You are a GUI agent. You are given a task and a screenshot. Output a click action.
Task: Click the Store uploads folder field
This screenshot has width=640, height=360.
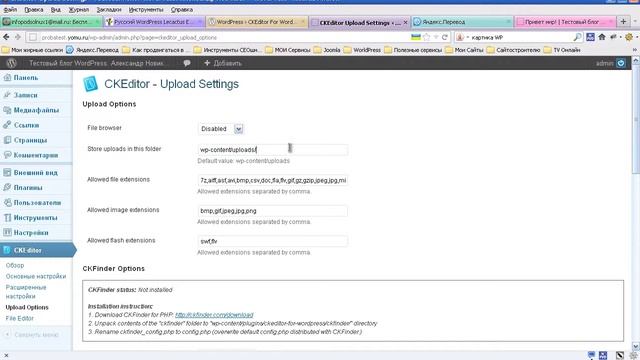point(273,150)
